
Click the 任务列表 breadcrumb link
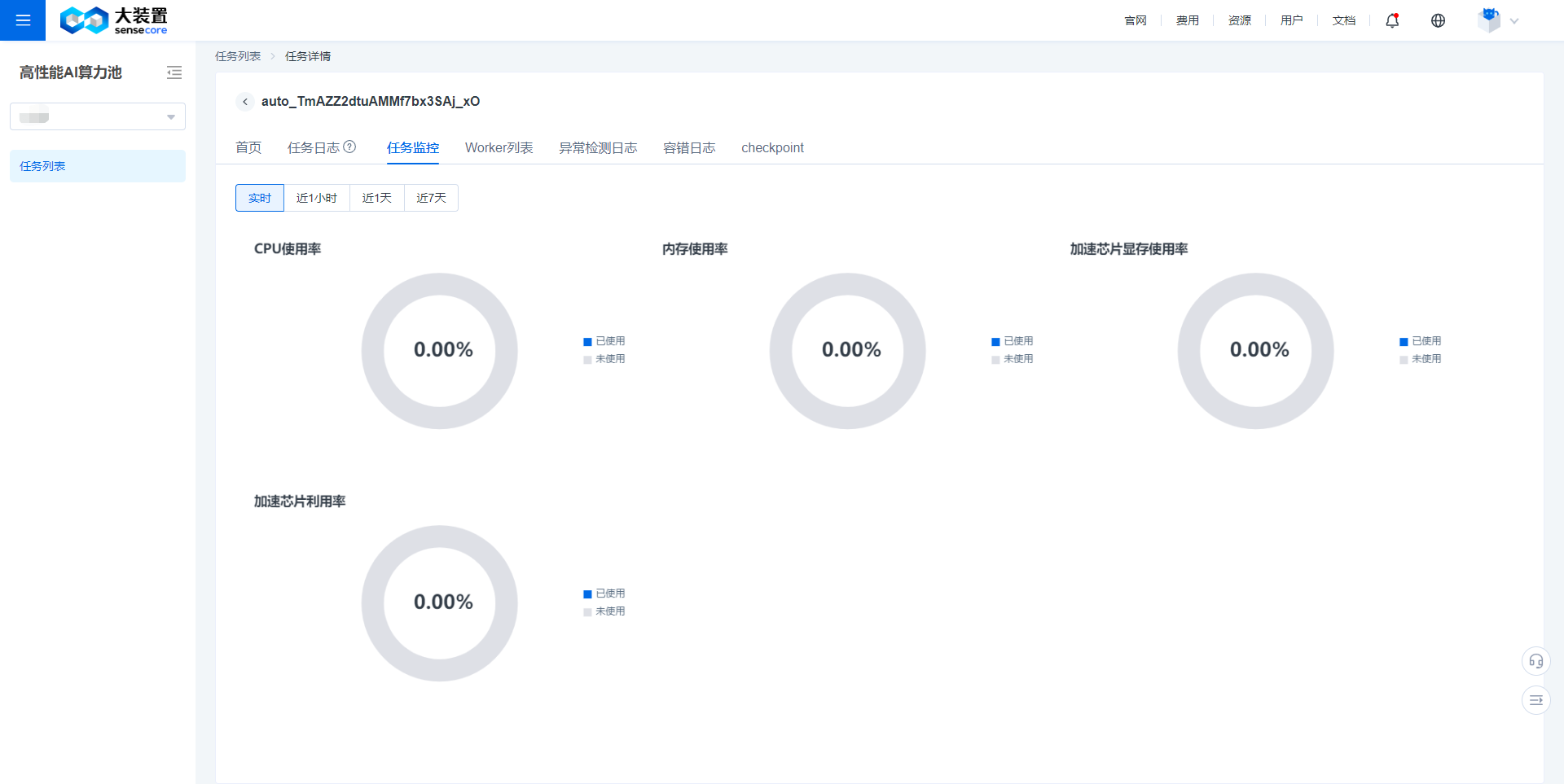tap(238, 56)
